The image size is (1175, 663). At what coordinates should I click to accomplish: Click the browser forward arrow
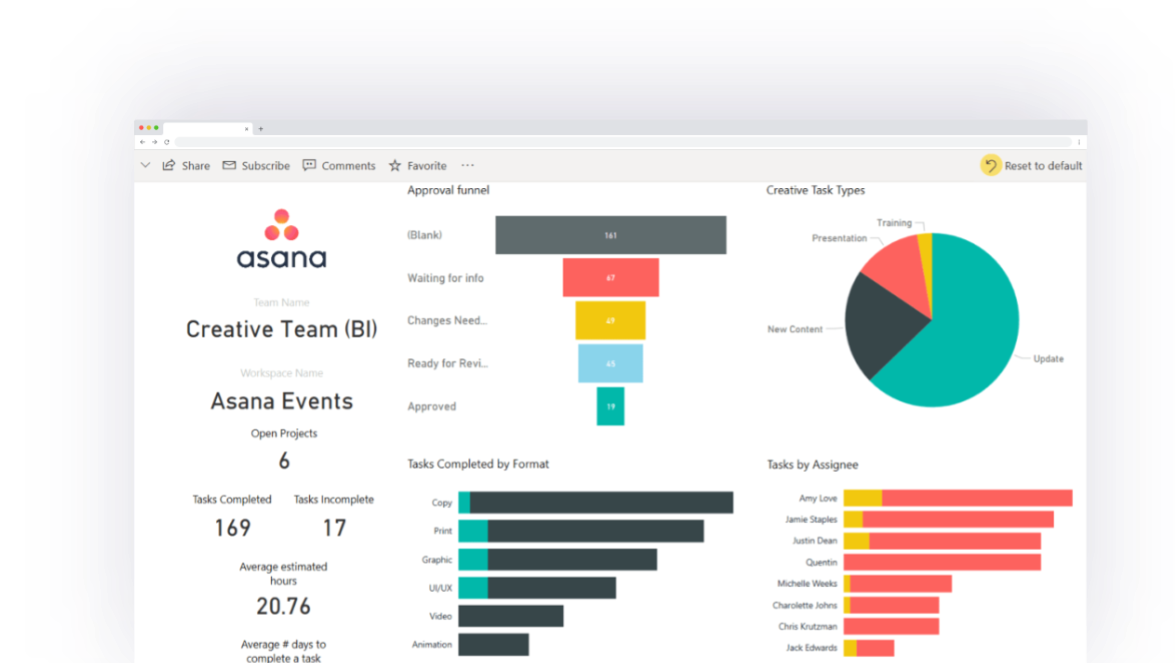tap(154, 142)
